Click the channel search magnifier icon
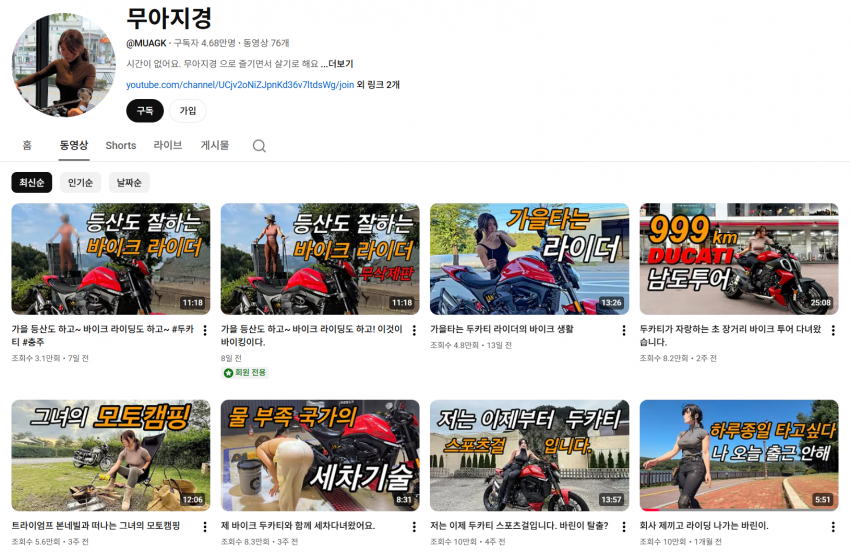850x554 pixels. click(259, 146)
